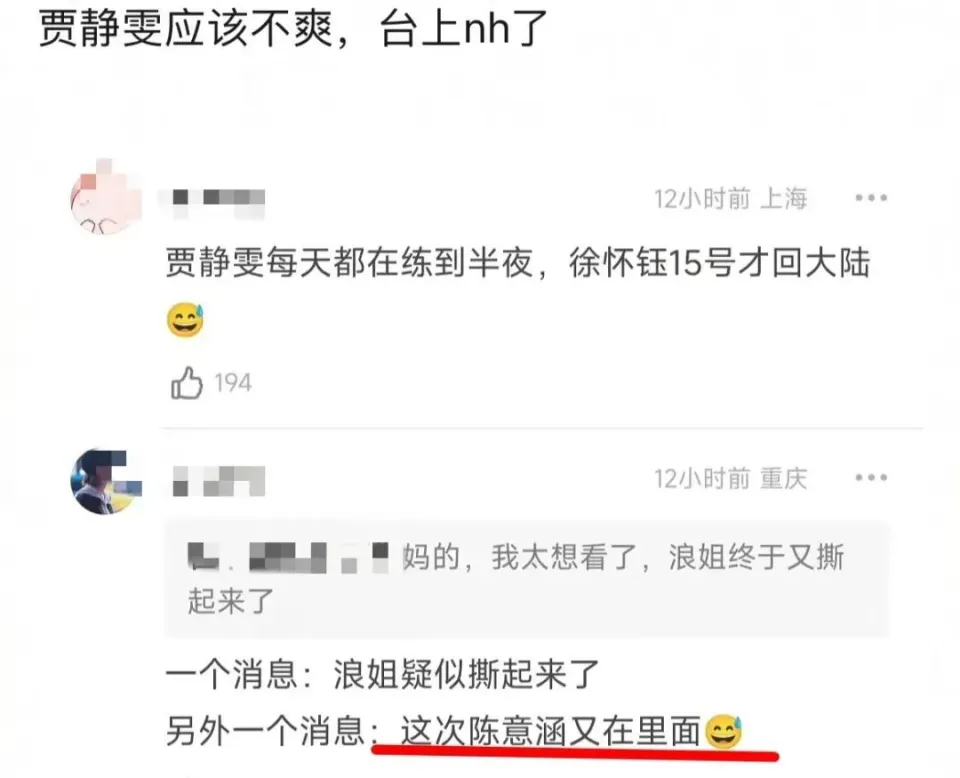The width and height of the screenshot is (960, 778).
Task: Tap quoted text ending 起来了
Action: click(x=230, y=600)
